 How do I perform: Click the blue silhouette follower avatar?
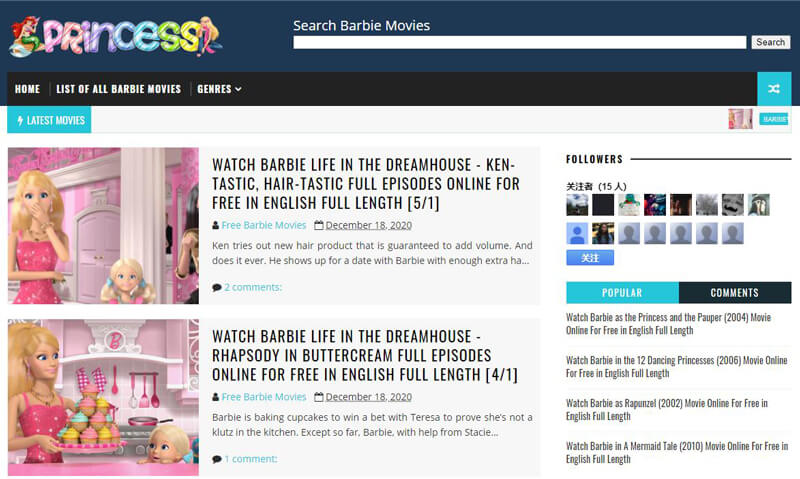577,234
